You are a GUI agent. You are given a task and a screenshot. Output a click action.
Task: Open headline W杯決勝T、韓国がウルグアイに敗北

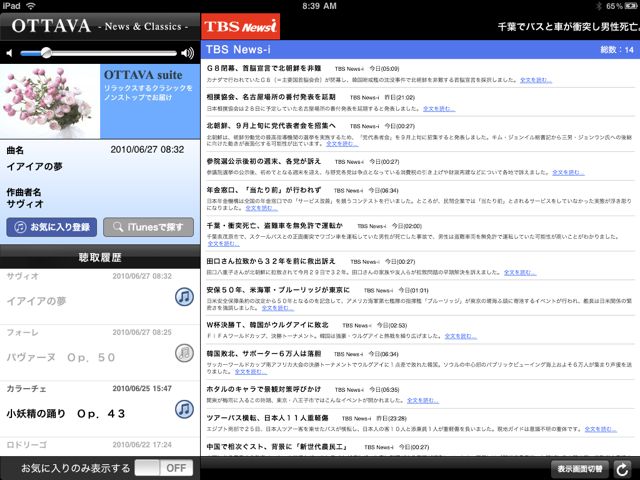tap(267, 325)
